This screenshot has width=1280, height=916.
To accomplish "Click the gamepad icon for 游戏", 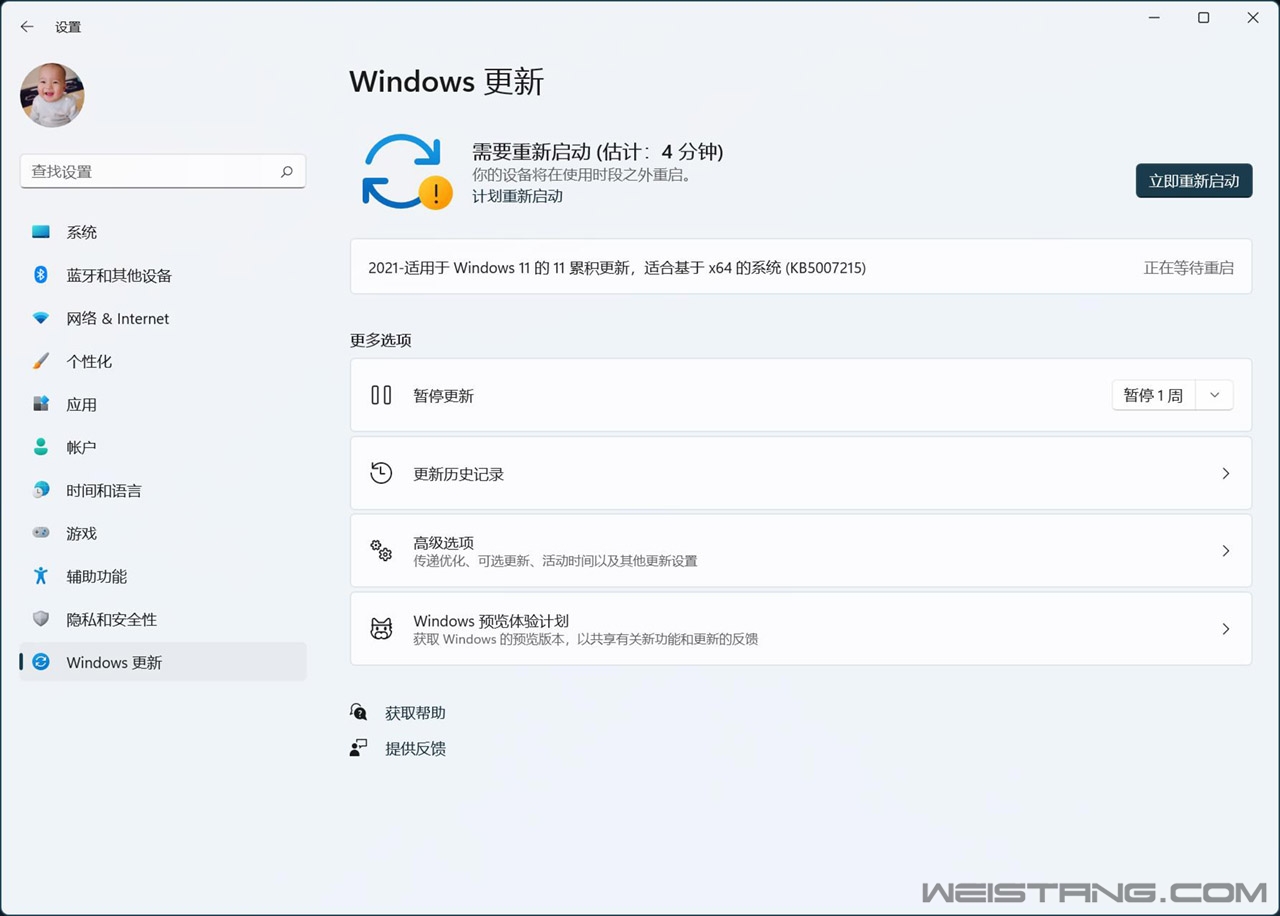I will point(41,533).
